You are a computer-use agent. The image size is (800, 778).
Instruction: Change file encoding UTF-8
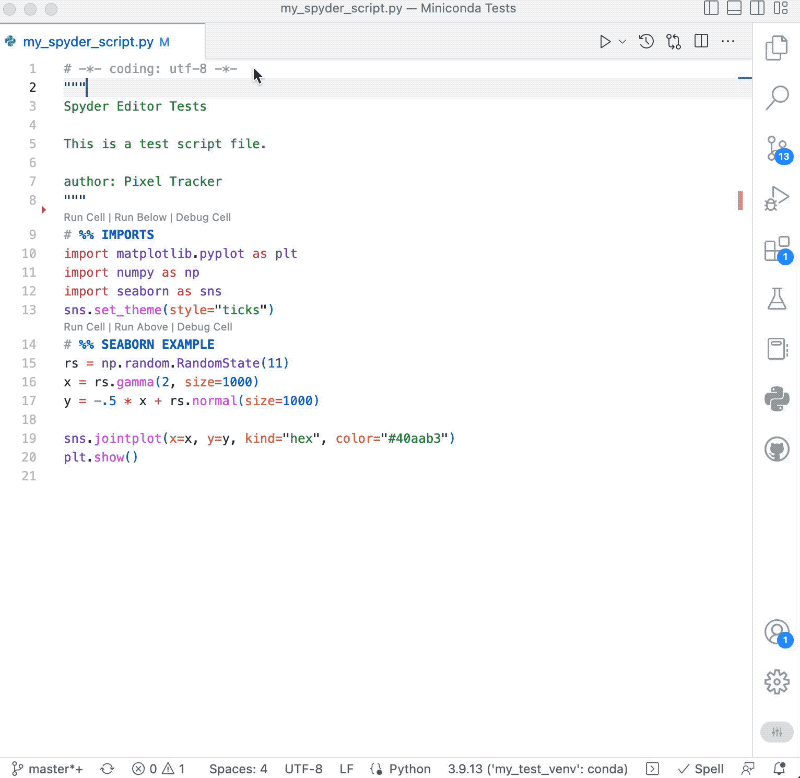[303, 769]
